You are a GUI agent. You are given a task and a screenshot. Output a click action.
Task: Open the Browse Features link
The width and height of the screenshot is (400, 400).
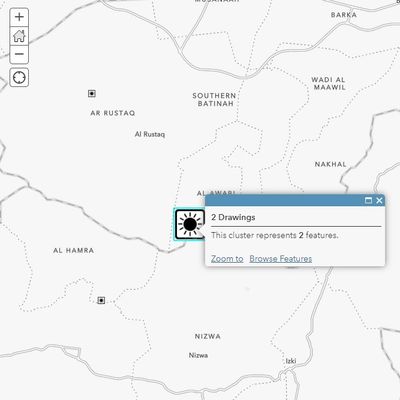(281, 259)
